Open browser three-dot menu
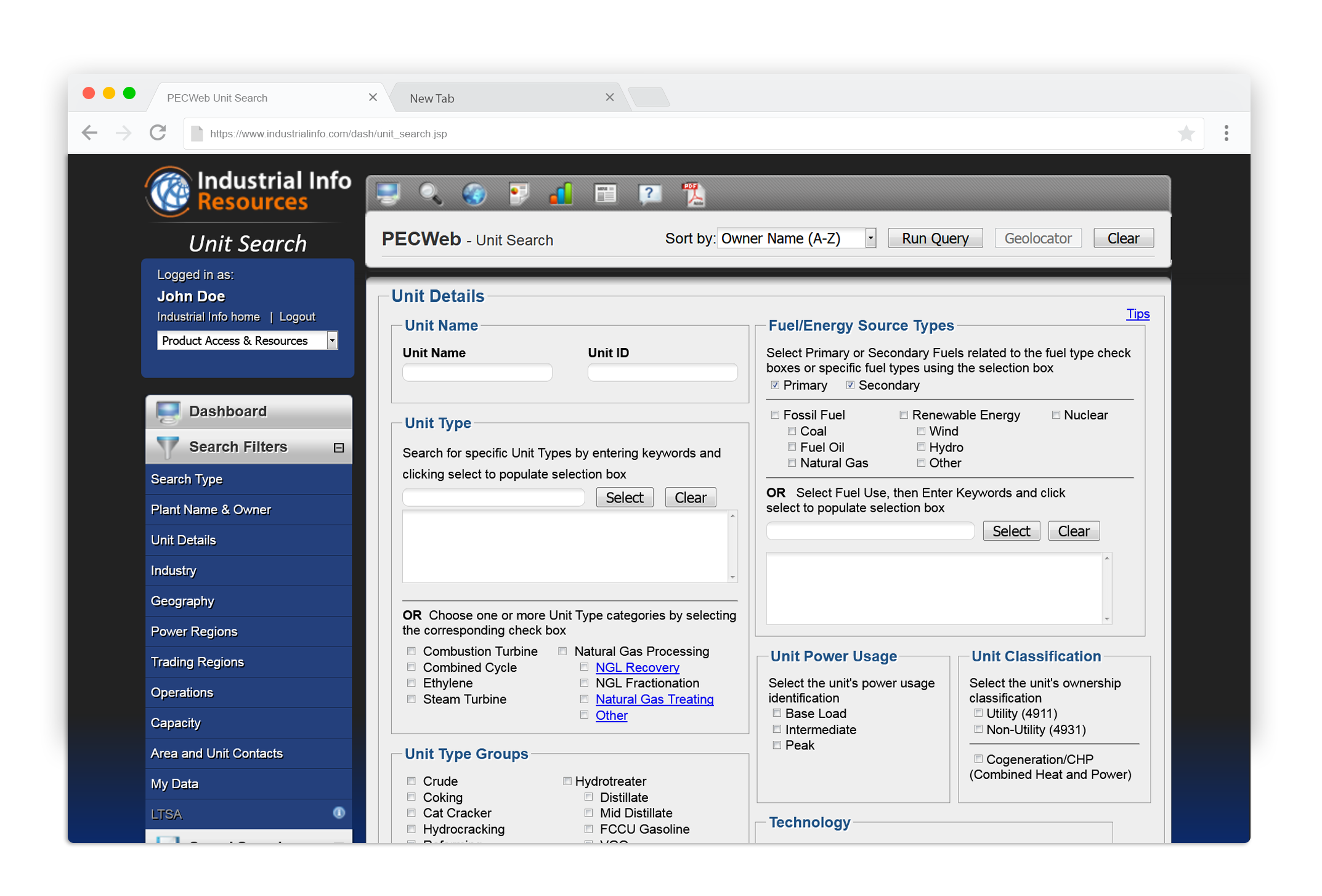This screenshot has height=896, width=1322. click(1227, 133)
